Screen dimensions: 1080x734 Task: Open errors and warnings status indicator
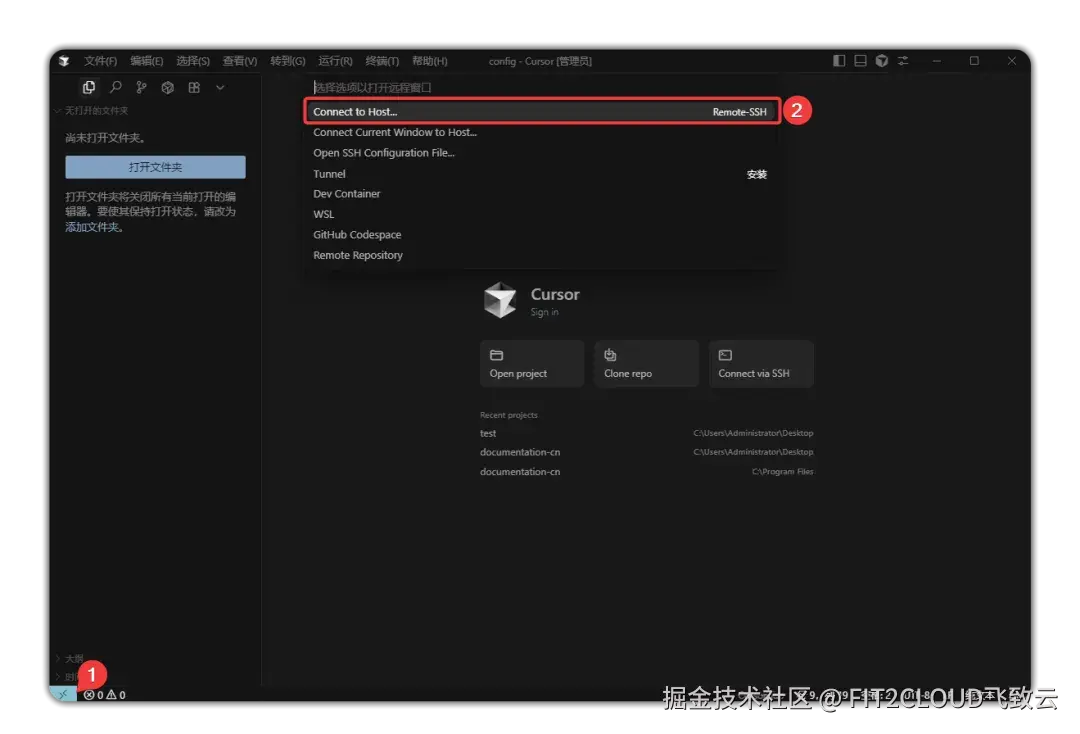click(x=105, y=695)
